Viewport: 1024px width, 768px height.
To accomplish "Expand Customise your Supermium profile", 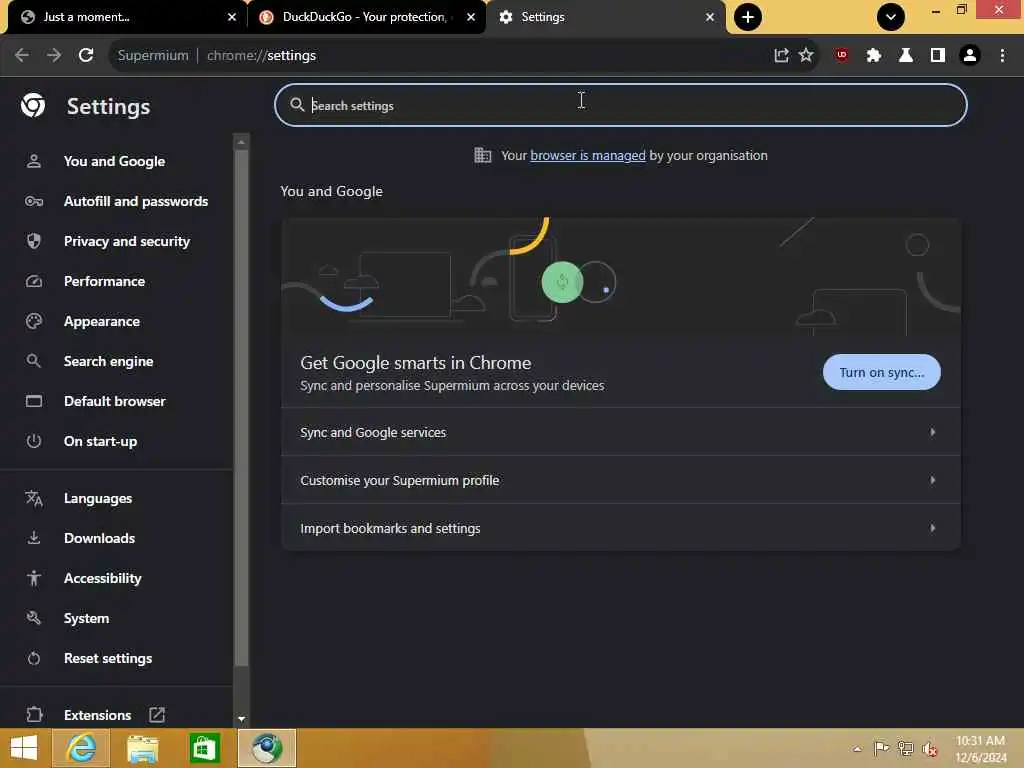I will tap(620, 480).
